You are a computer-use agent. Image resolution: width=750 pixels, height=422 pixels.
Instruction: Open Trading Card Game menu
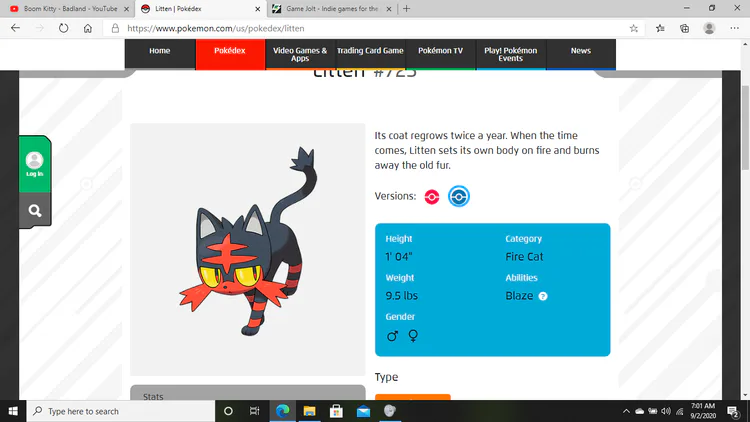(x=370, y=54)
